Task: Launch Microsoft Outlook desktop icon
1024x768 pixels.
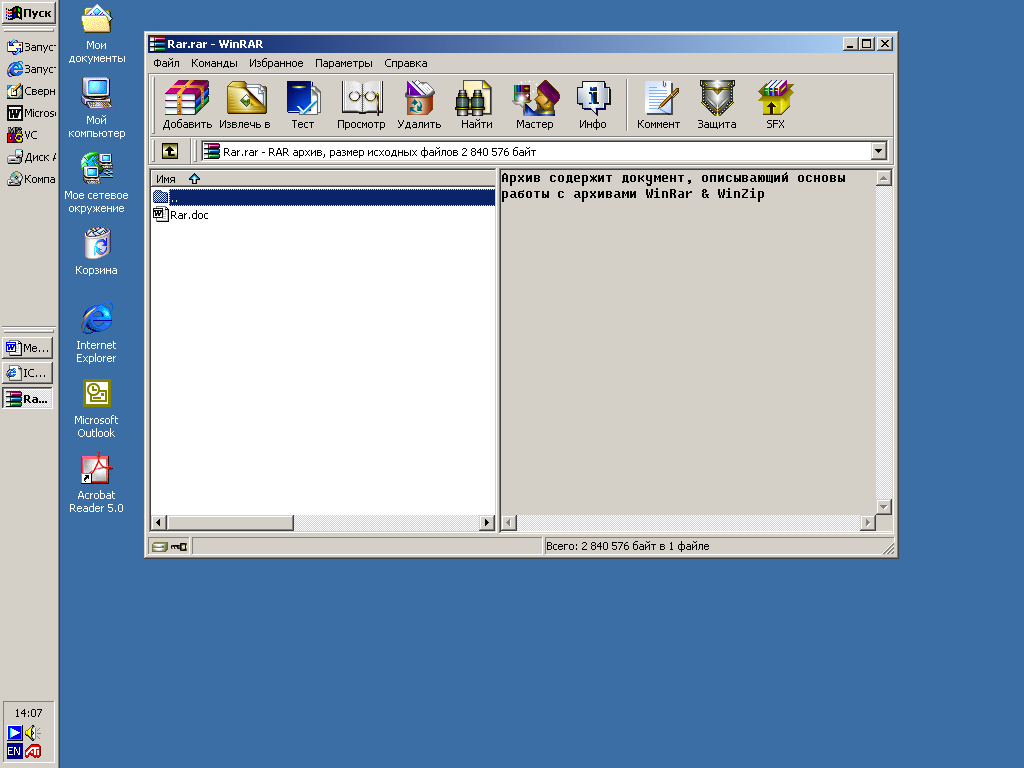Action: [x=96, y=409]
